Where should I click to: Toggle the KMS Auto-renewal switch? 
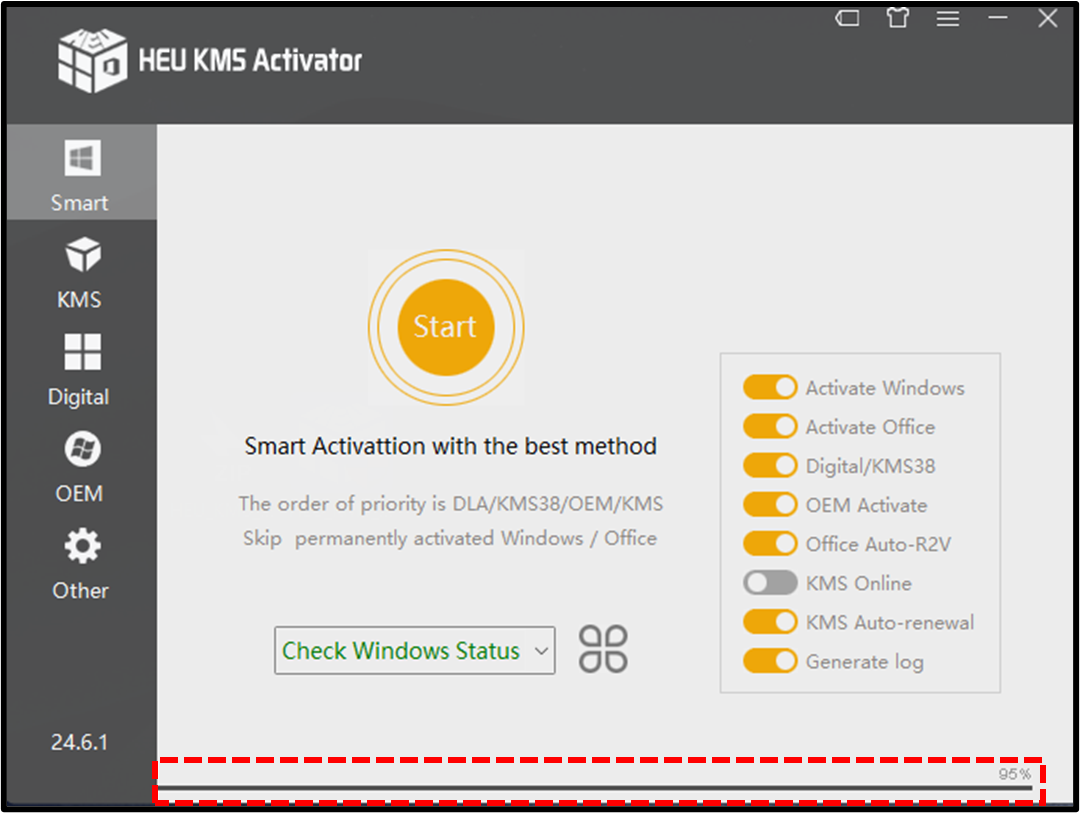[770, 622]
